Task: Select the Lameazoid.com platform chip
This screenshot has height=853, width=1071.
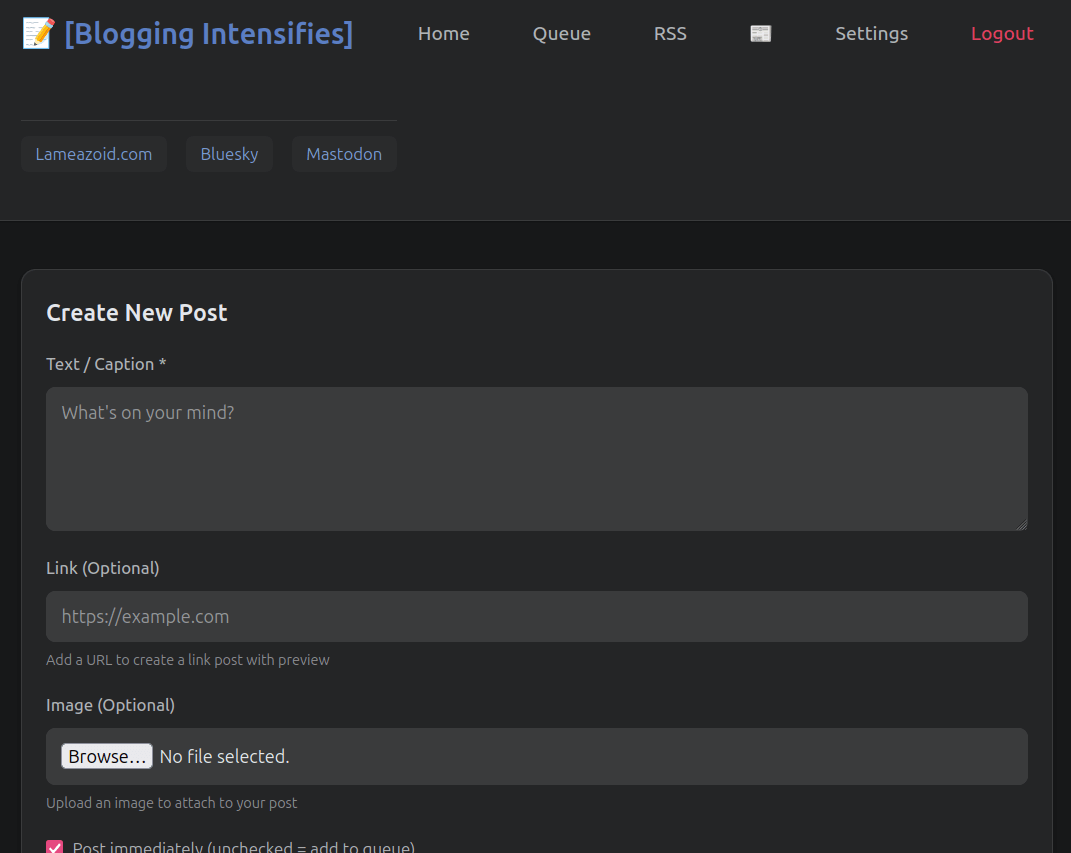Action: click(x=94, y=154)
